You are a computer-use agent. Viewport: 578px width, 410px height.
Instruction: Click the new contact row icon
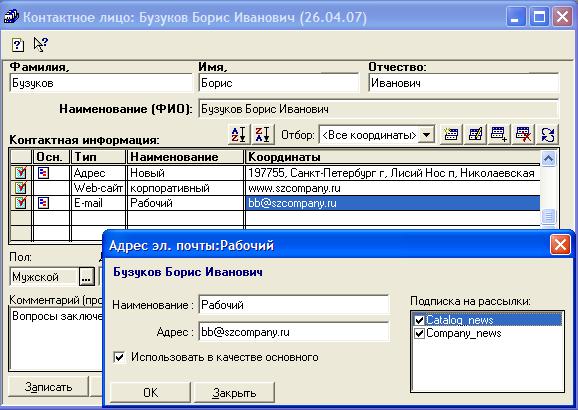[451, 134]
